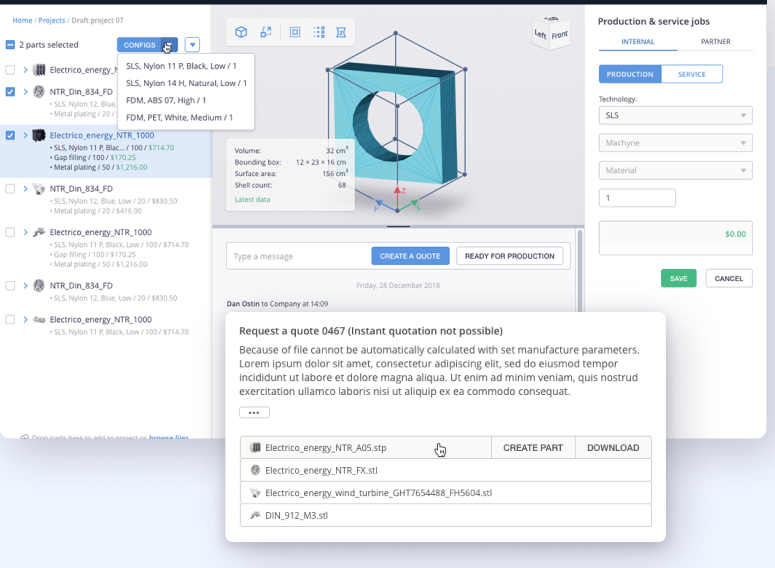Screen dimensions: 775x568
Task: Click the icon next to DIN_912_M3.stl
Action: point(255,515)
